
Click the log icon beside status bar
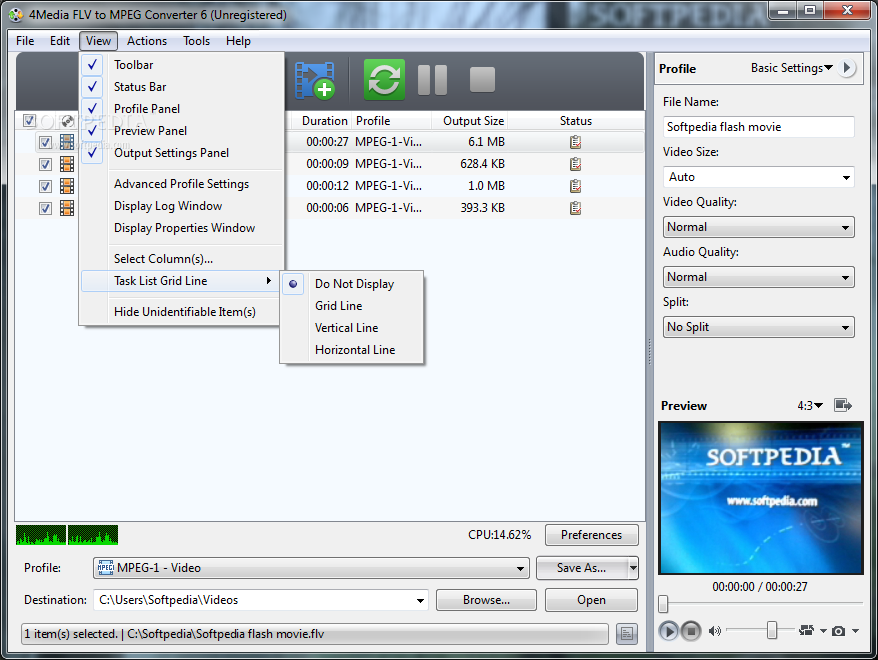(627, 634)
